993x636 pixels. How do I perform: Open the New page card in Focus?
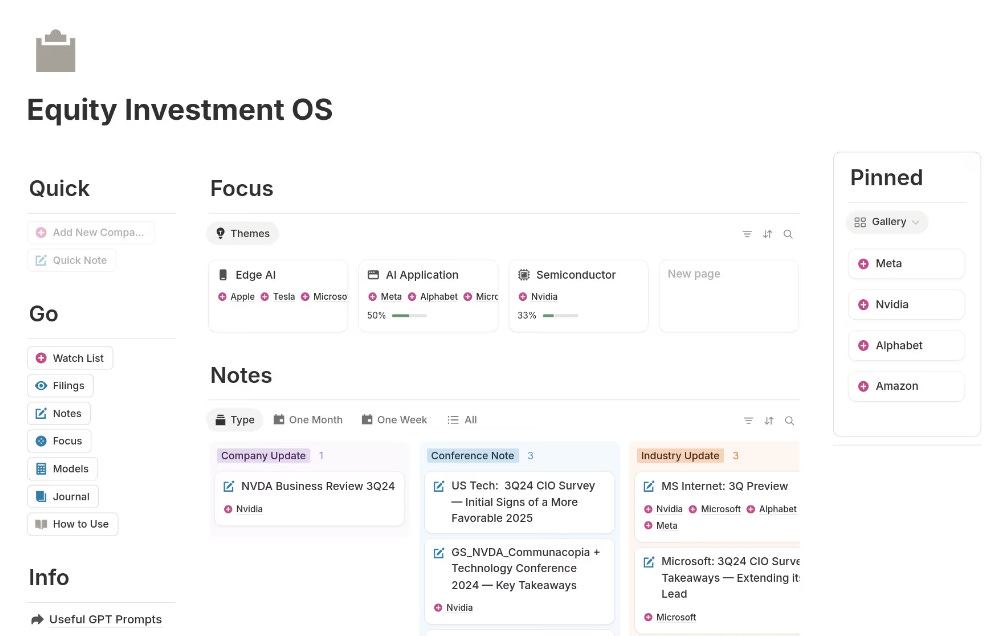(729, 296)
